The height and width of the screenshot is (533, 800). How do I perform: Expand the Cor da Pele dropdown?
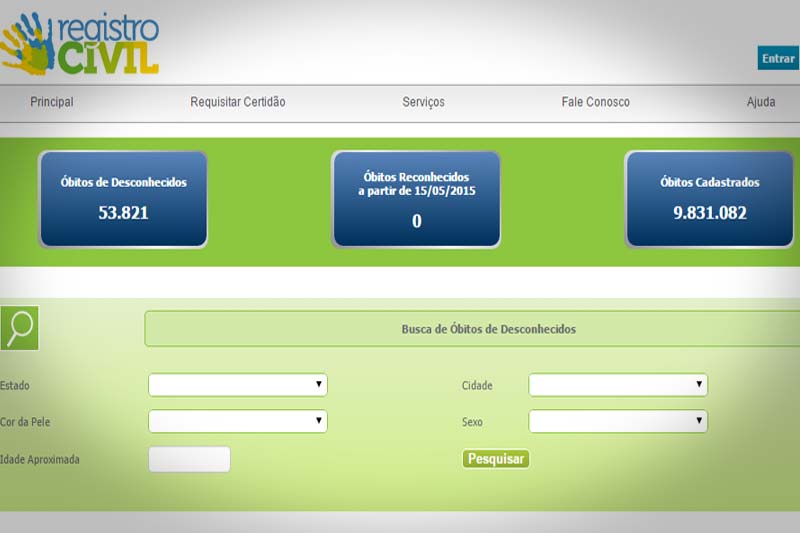click(238, 421)
